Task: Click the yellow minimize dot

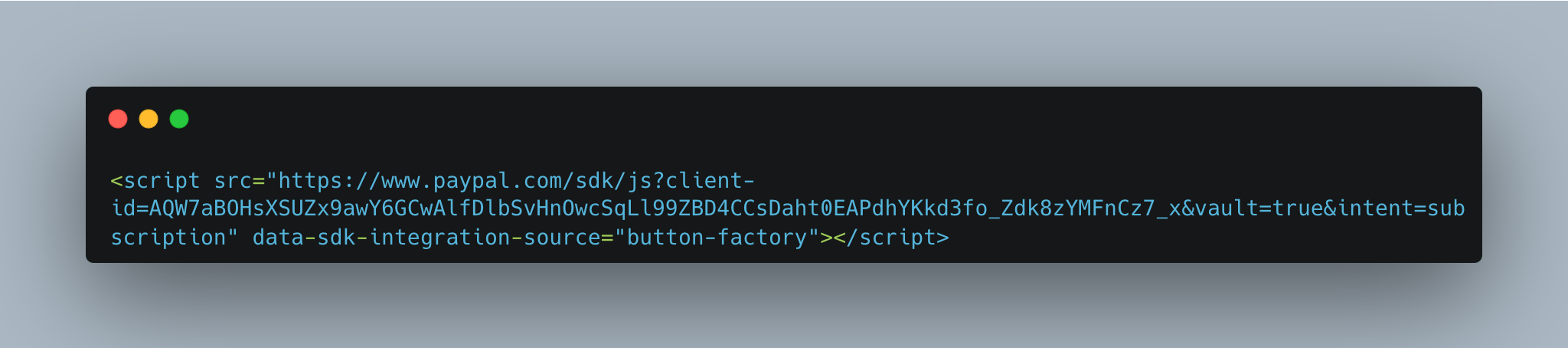Action: pyautogui.click(x=149, y=119)
